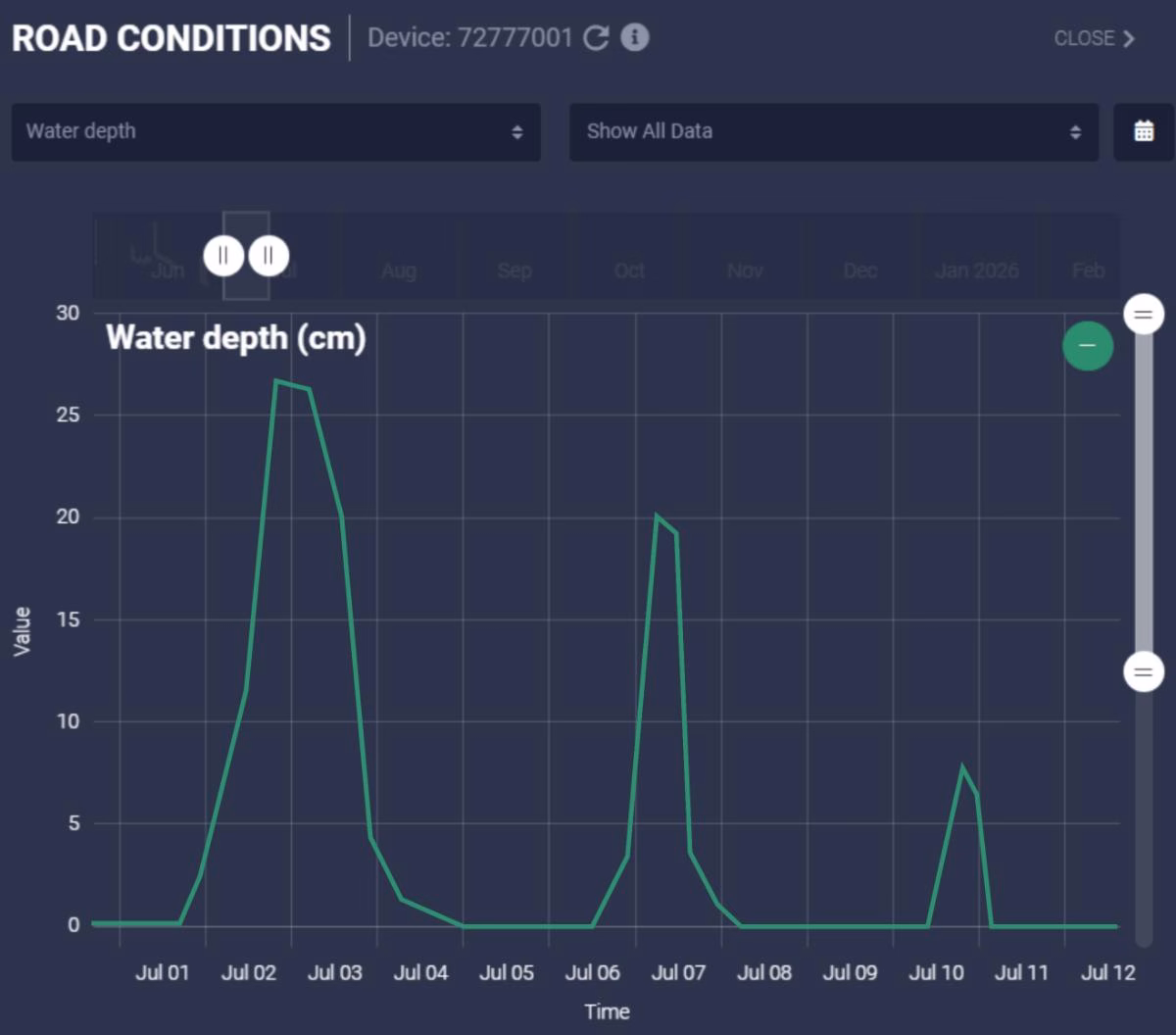
Task: Click the Jul 07 peak on the graph
Action: [x=657, y=516]
